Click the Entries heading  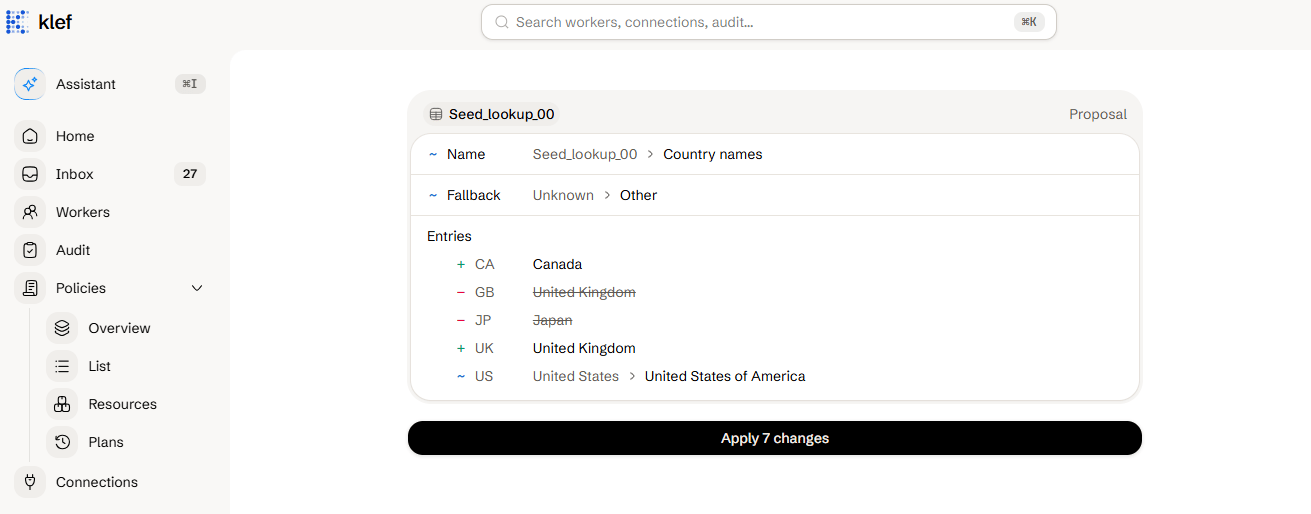(449, 236)
